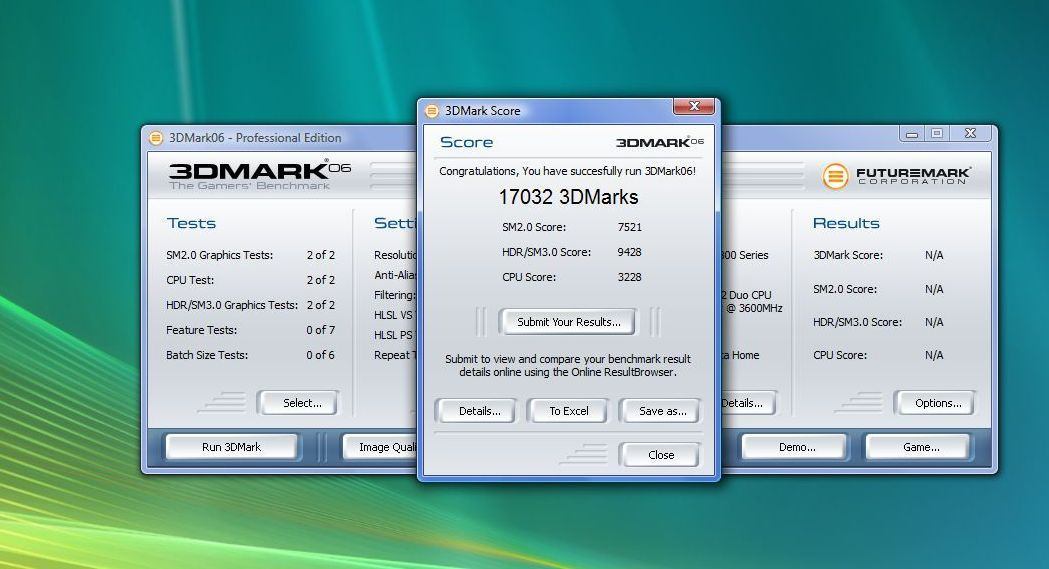Open system Details... button in main window
The width and height of the screenshot is (1049, 569).
coord(748,403)
